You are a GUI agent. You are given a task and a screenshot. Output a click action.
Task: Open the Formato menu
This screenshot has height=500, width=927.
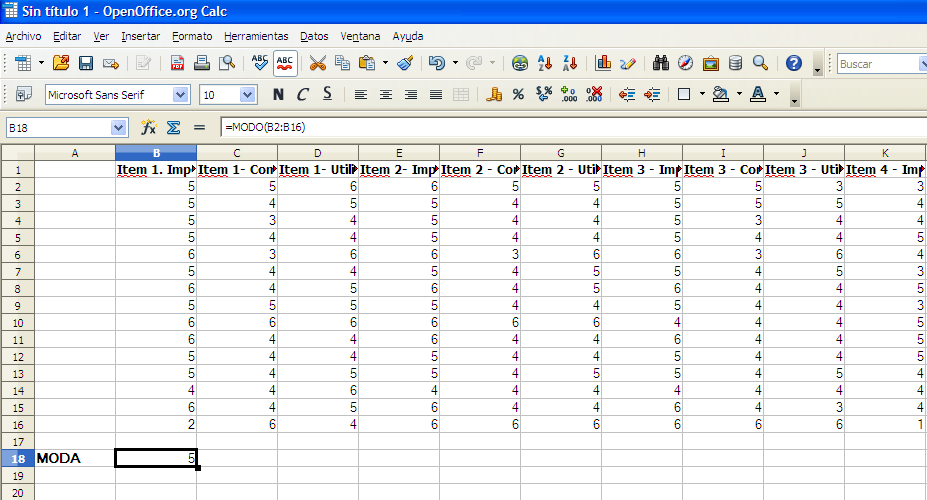pyautogui.click(x=192, y=36)
